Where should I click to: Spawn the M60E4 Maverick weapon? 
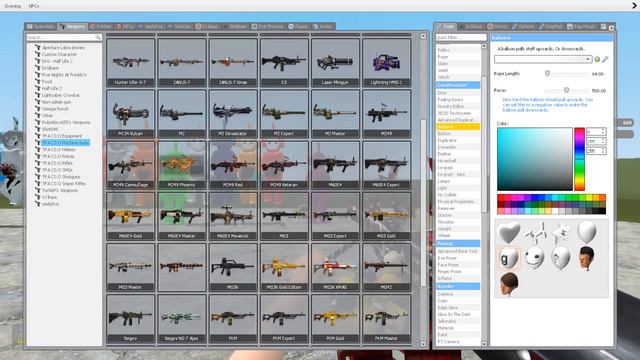pyautogui.click(x=233, y=216)
